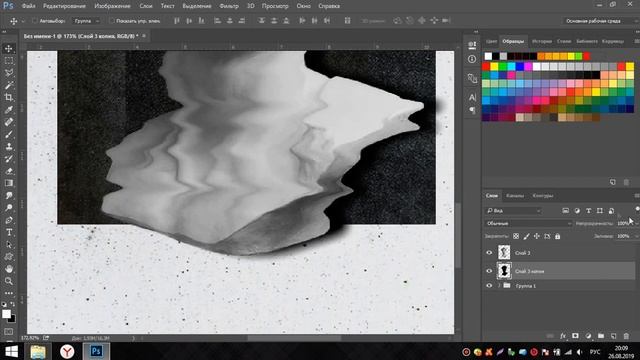Open the layer fill percentage field
Screen dimensions: 640x360
tap(623, 236)
